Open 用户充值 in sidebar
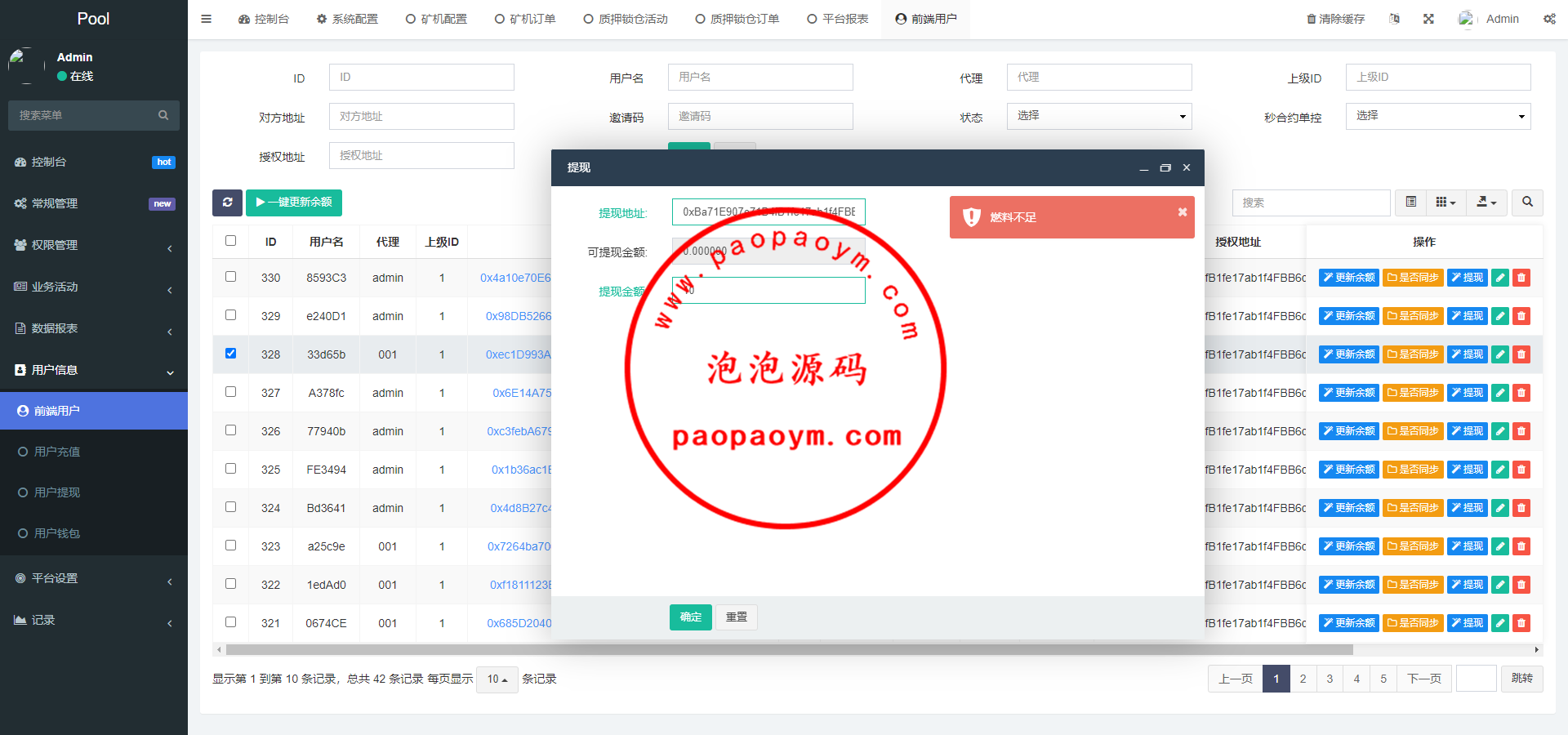This screenshot has width=1568, height=735. [x=94, y=452]
